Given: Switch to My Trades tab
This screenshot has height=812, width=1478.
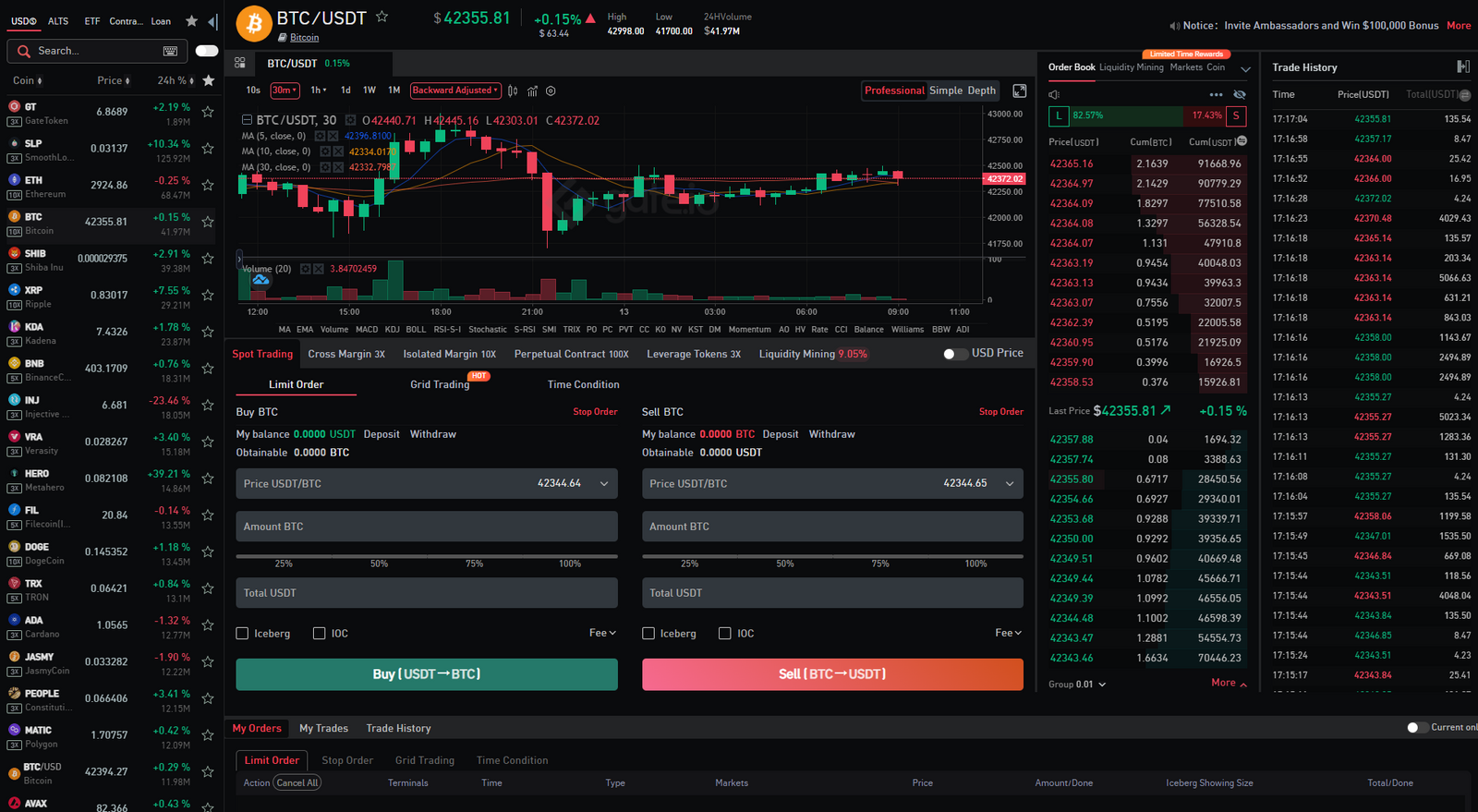Looking at the screenshot, I should [x=323, y=728].
